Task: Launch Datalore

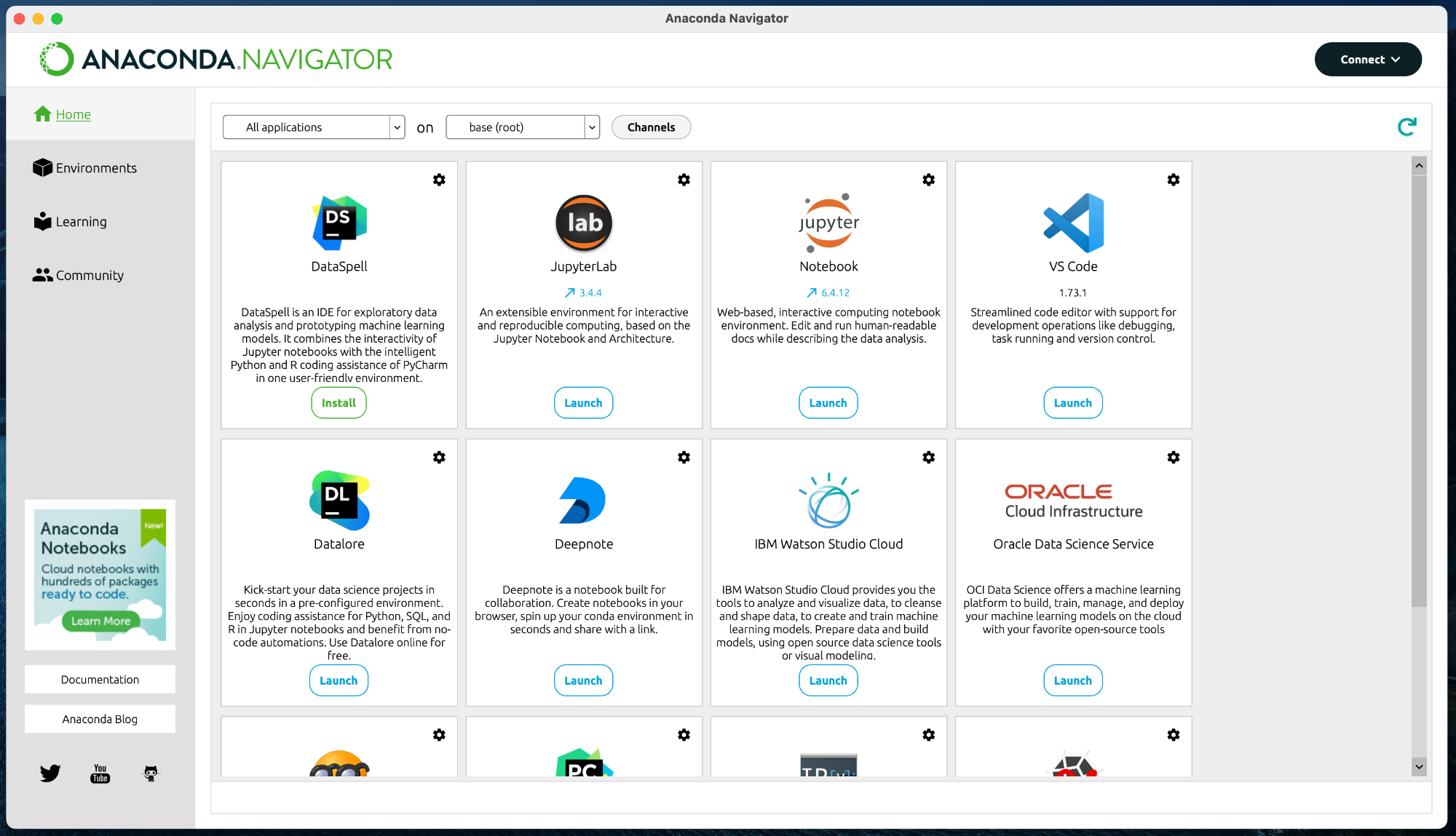Action: pyautogui.click(x=339, y=681)
